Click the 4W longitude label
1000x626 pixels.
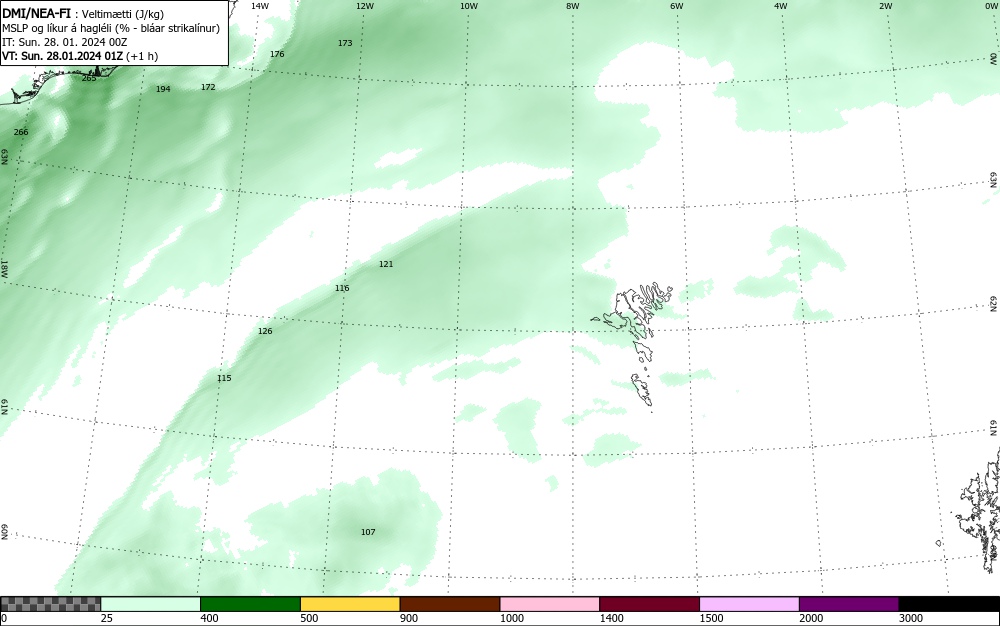pyautogui.click(x=781, y=6)
